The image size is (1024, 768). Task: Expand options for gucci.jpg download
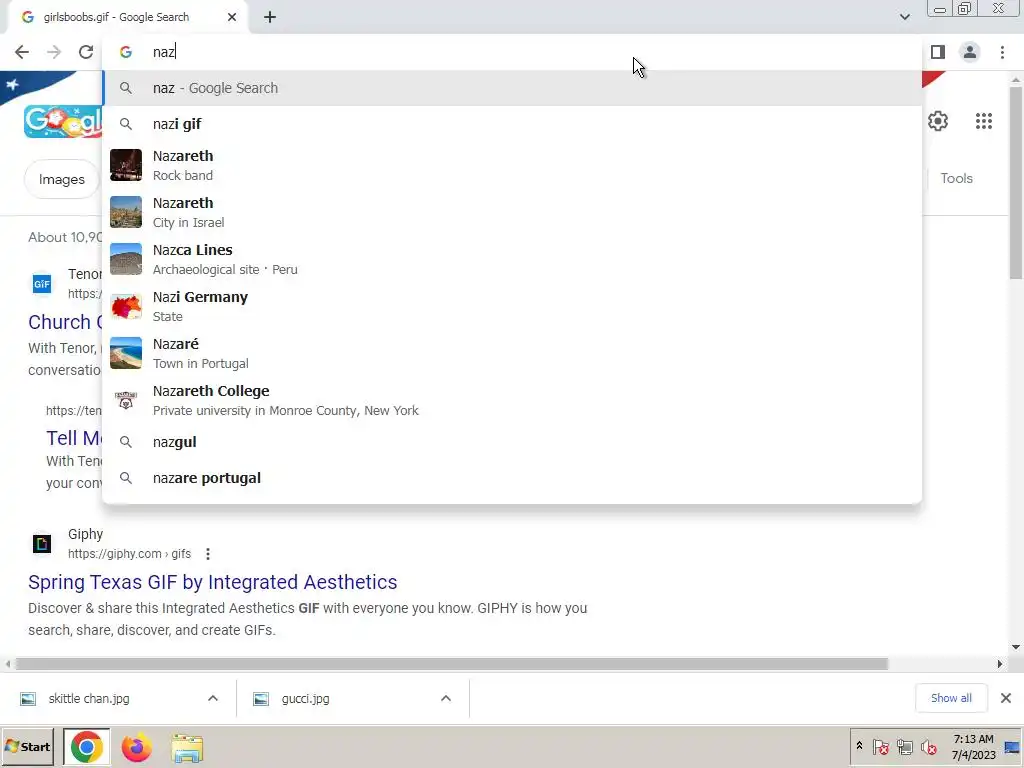click(446, 699)
